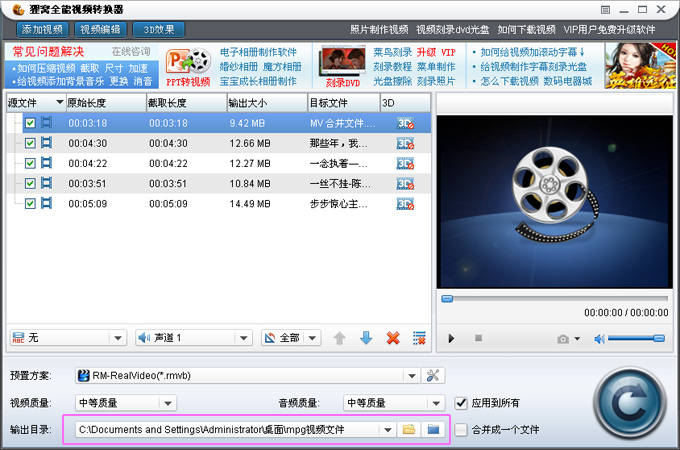This screenshot has height=450, width=680.
Task: Click the move down arrow icon
Action: tap(366, 338)
